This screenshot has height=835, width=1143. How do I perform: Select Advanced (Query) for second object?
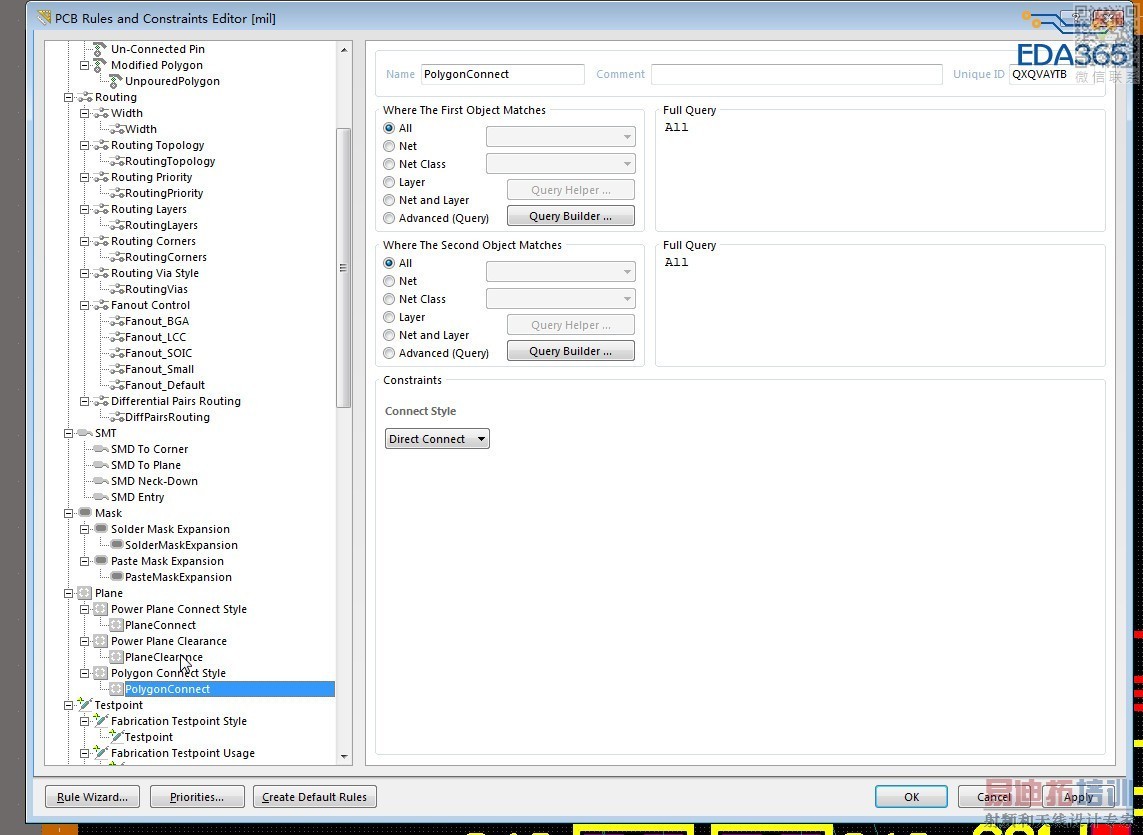pos(389,353)
